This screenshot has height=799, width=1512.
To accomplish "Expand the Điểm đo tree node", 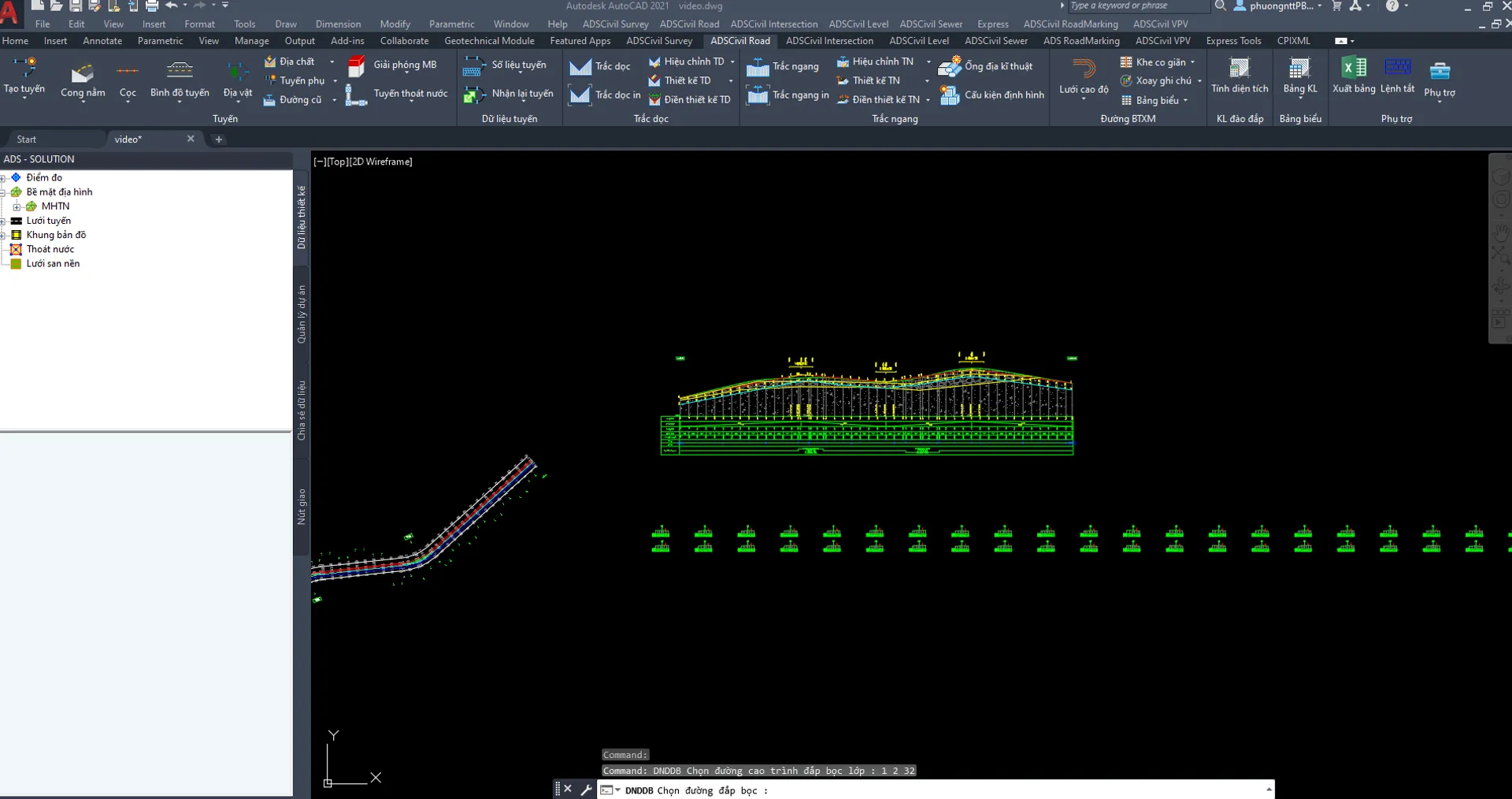I will 3,178.
